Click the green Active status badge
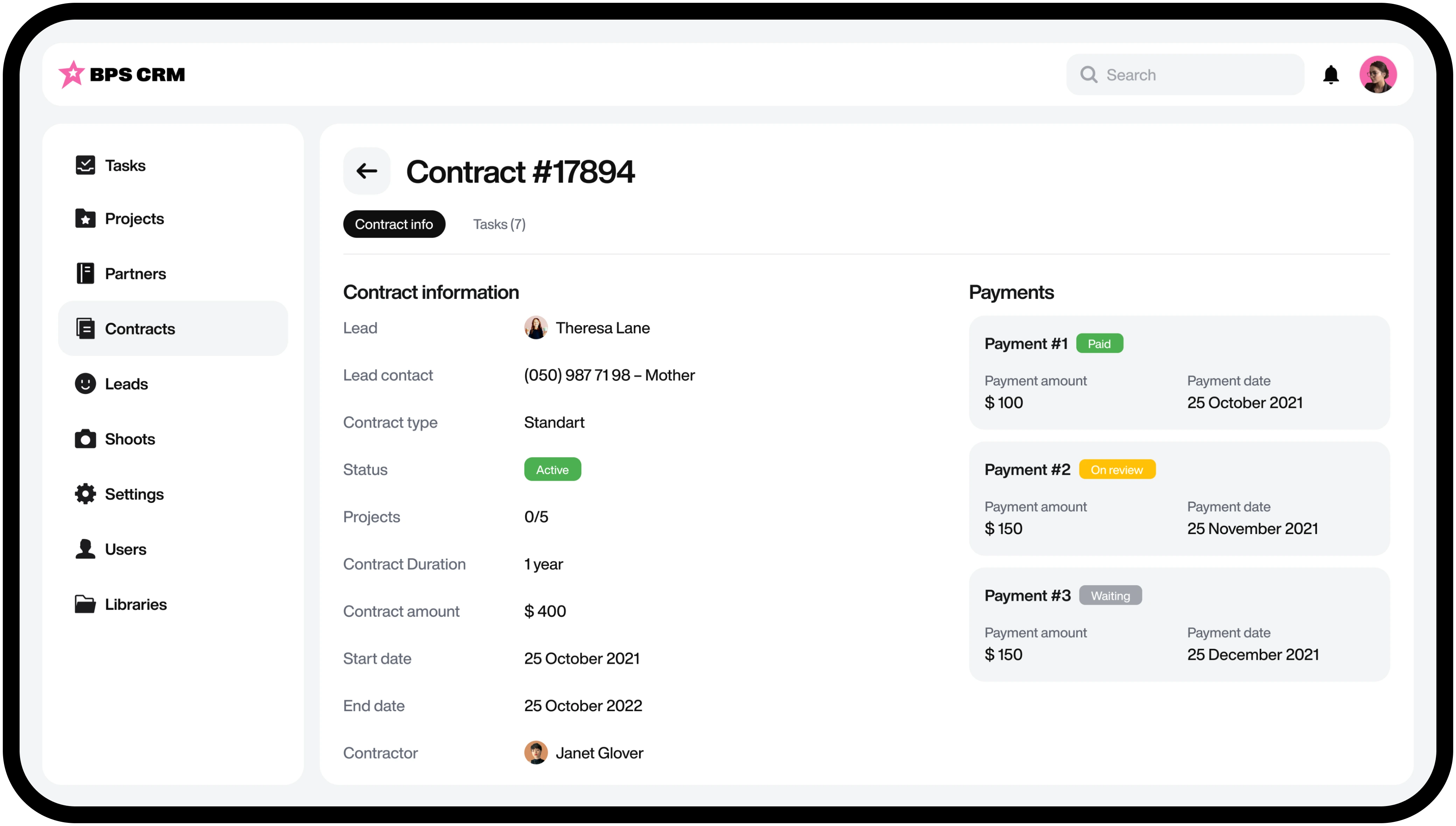The image size is (1456, 826). pos(552,470)
